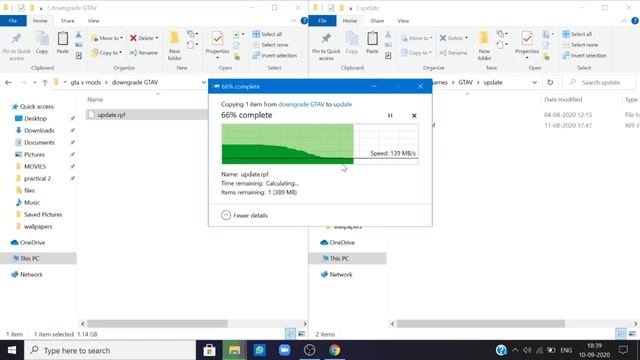
Task: Click downgrade GTAV link in copy dialog
Action: click(301, 104)
